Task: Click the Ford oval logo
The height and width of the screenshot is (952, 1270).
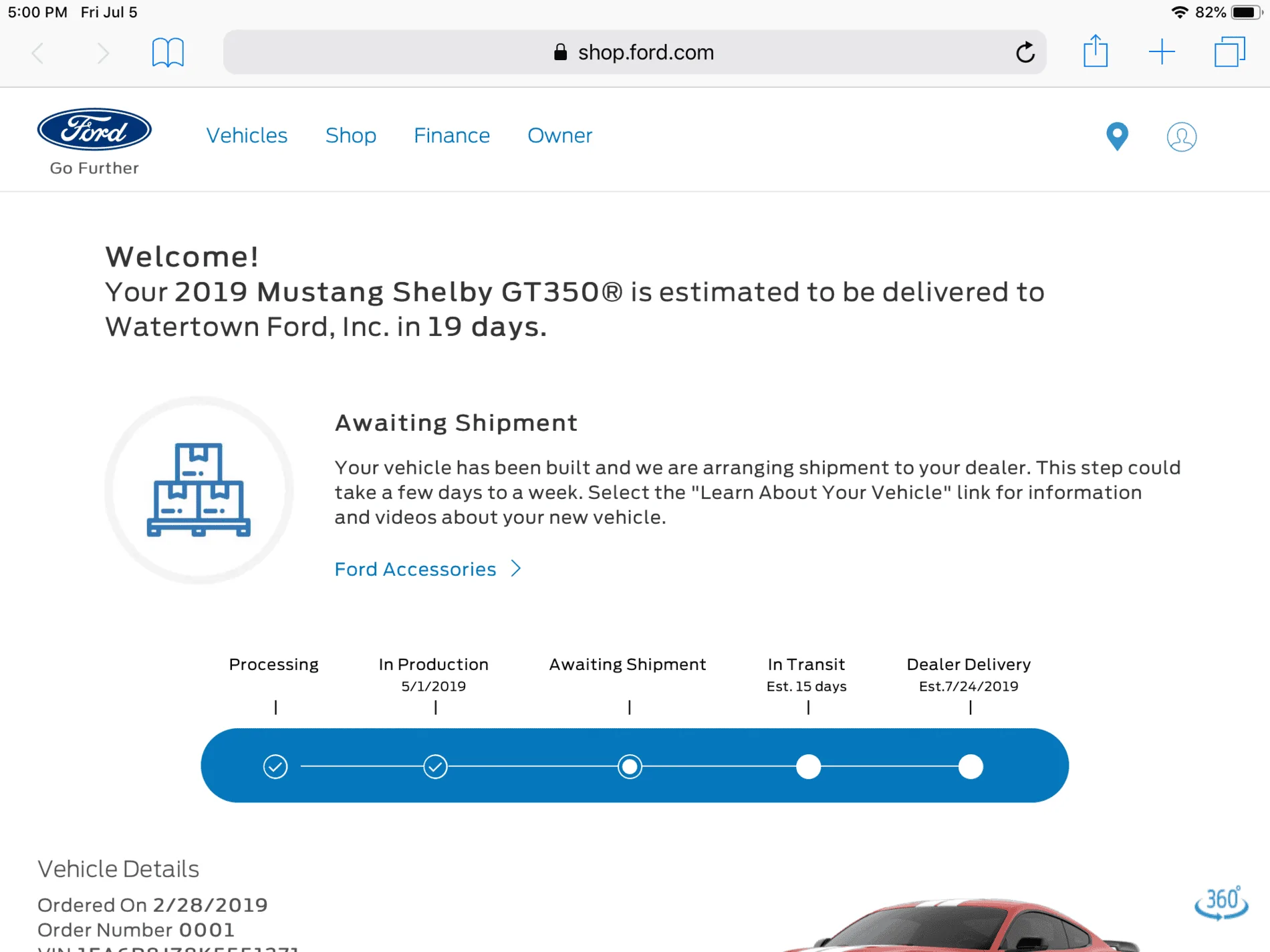Action: coord(94,130)
